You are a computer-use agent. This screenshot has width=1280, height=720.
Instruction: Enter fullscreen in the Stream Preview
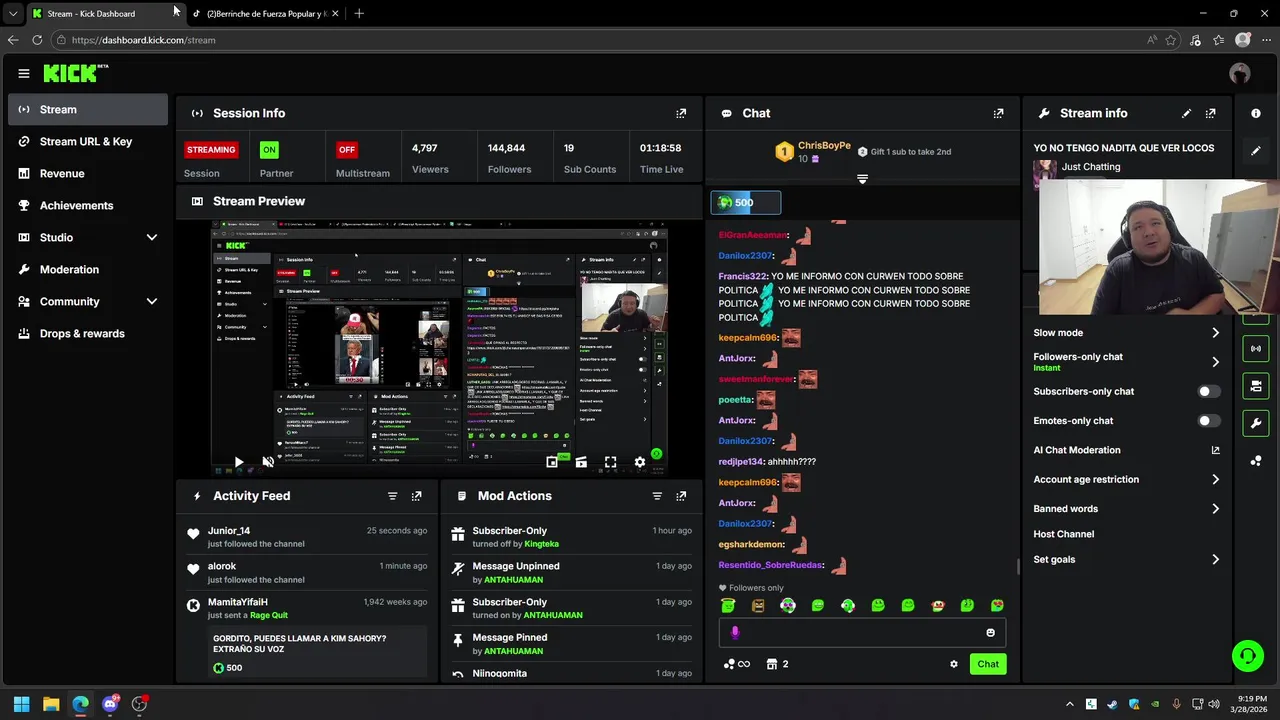pos(610,462)
